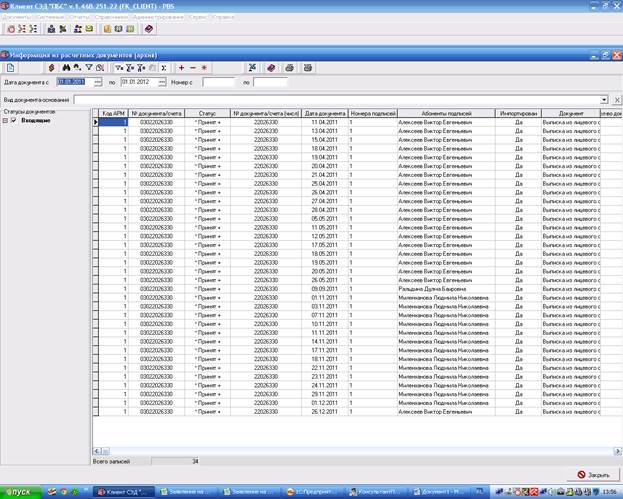Switch to the 1С:Предприятие taskbar window
This screenshot has width=623, height=499.
312,492
